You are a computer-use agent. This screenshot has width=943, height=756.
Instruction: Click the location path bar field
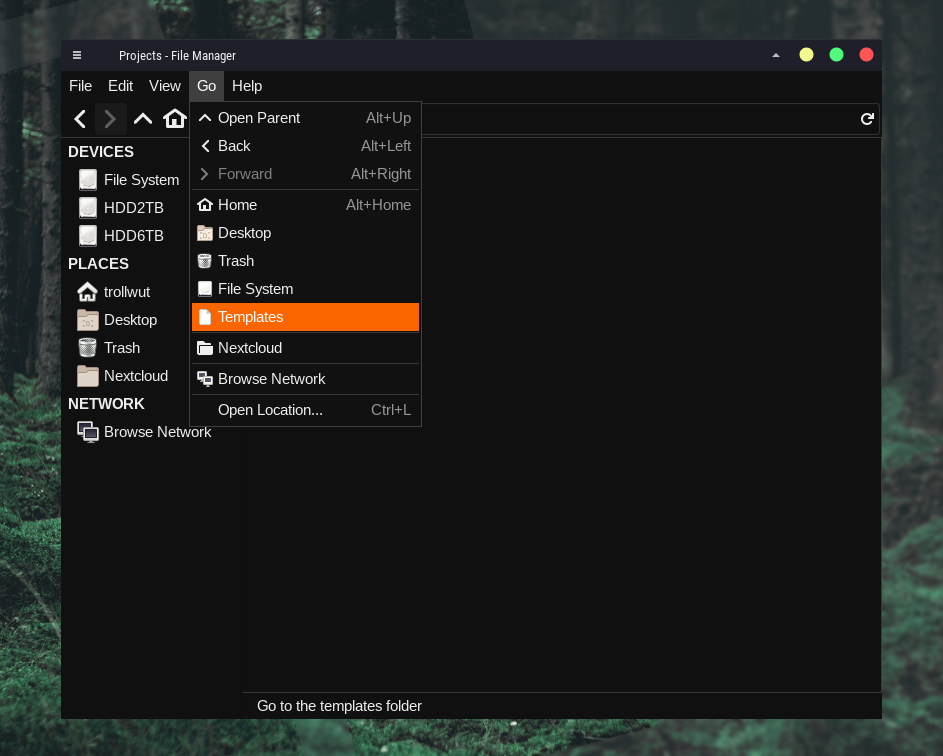click(640, 120)
